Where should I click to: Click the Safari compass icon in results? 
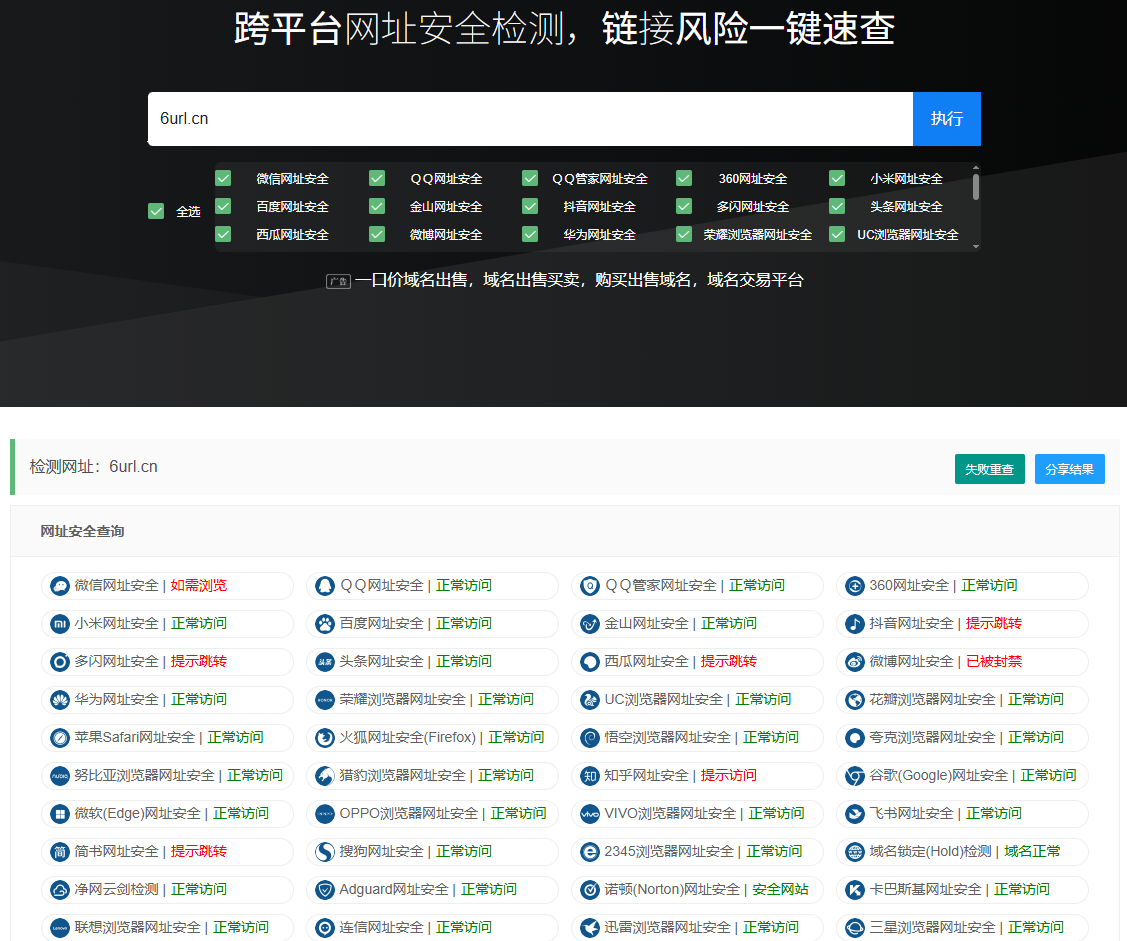coord(60,738)
